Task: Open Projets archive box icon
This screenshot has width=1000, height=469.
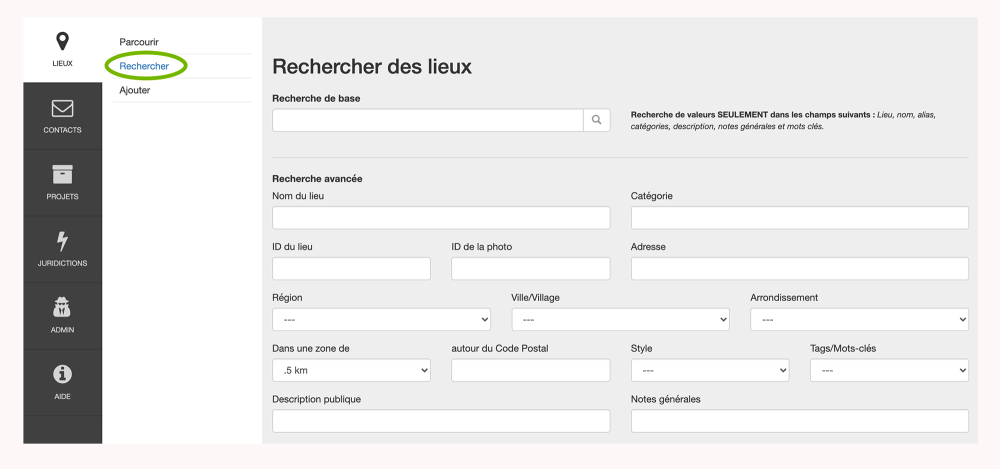Action: [62, 174]
